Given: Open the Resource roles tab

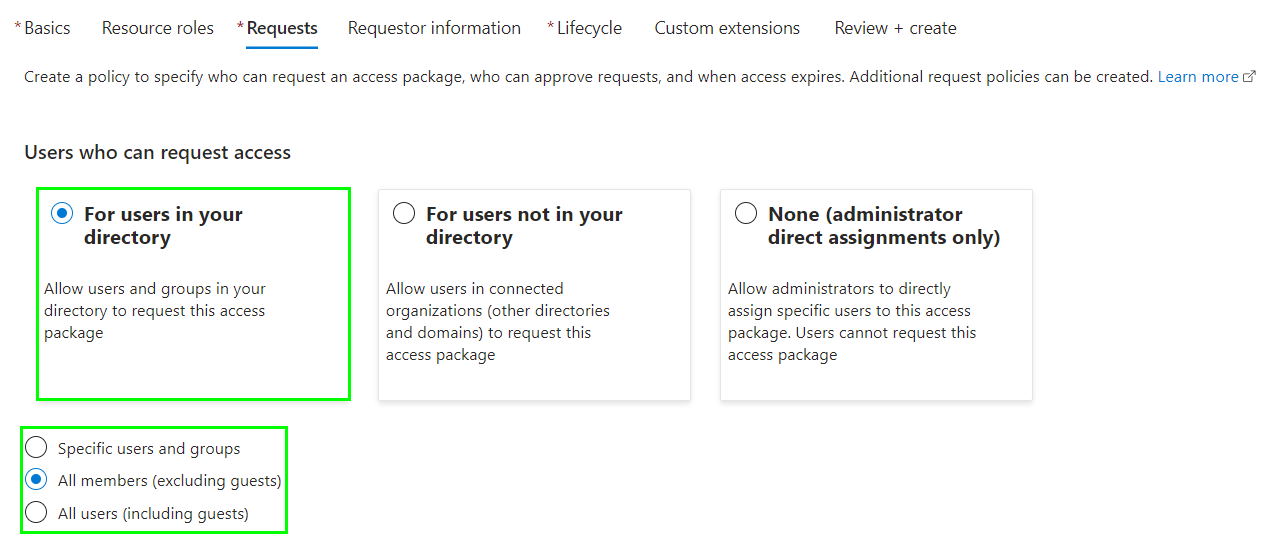Looking at the screenshot, I should pyautogui.click(x=158, y=28).
